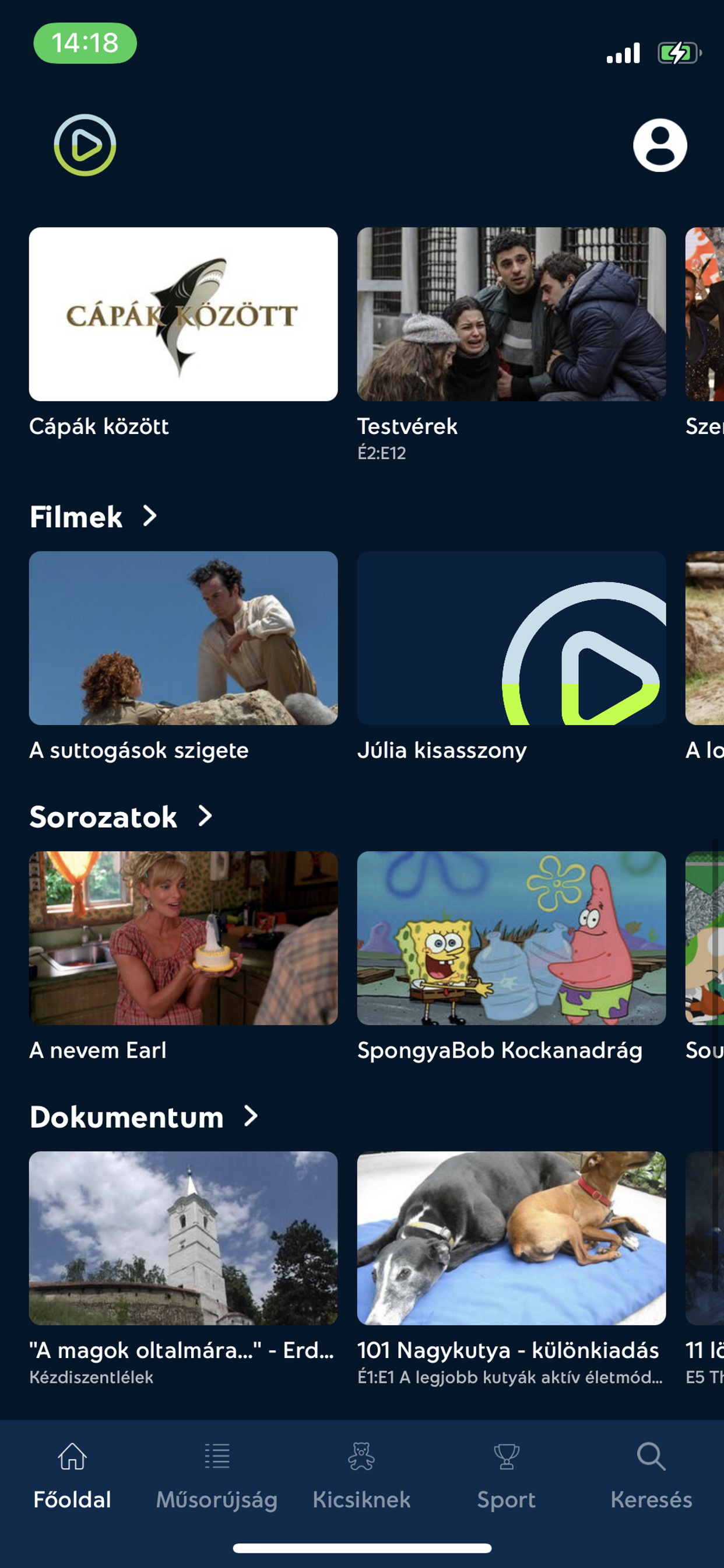Switch to the Sport tab label
Image resolution: width=724 pixels, height=1568 pixels.
coord(506,1499)
